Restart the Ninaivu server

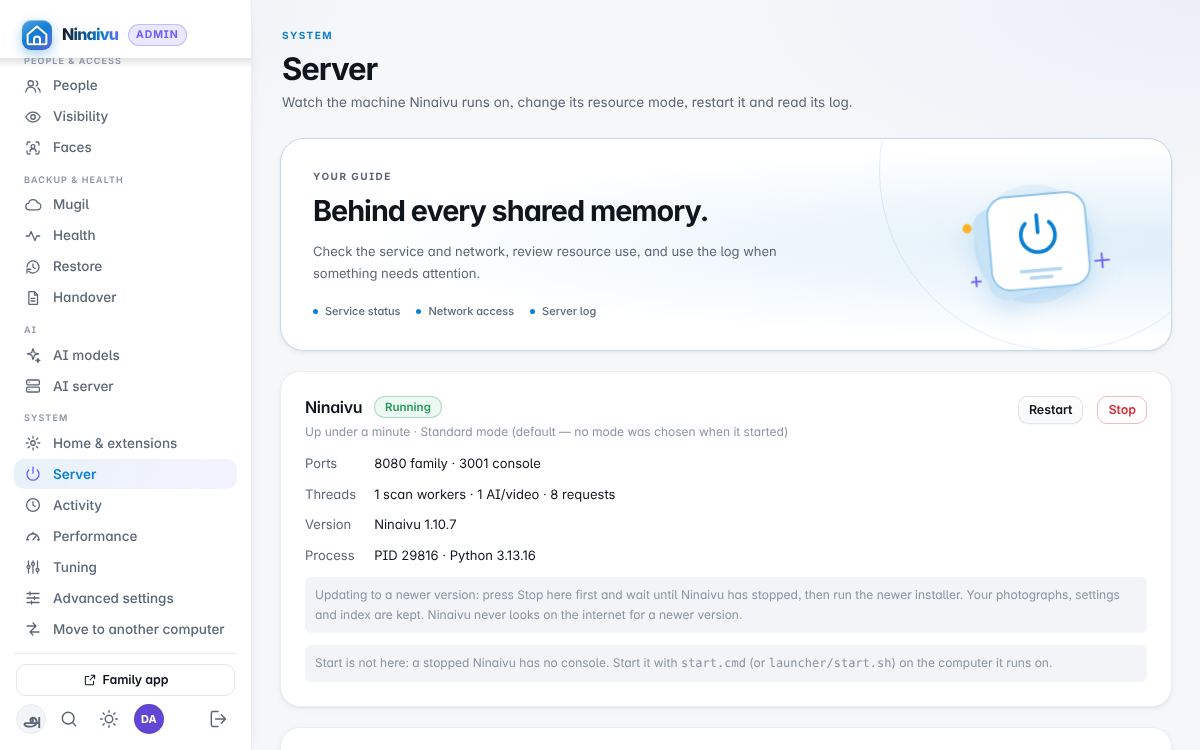click(x=1050, y=410)
